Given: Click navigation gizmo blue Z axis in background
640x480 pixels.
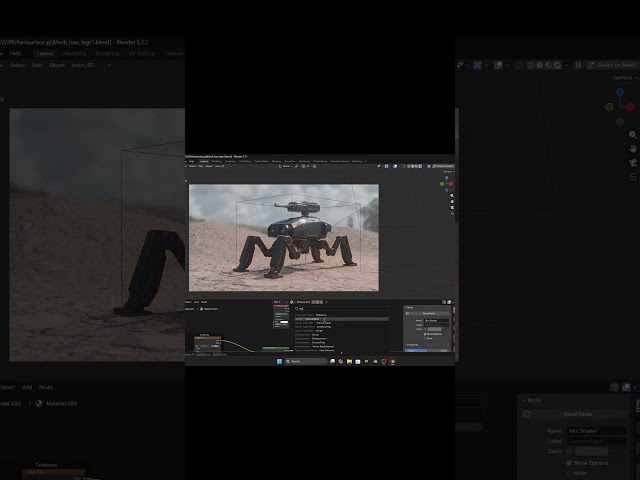Looking at the screenshot, I should tap(620, 92).
